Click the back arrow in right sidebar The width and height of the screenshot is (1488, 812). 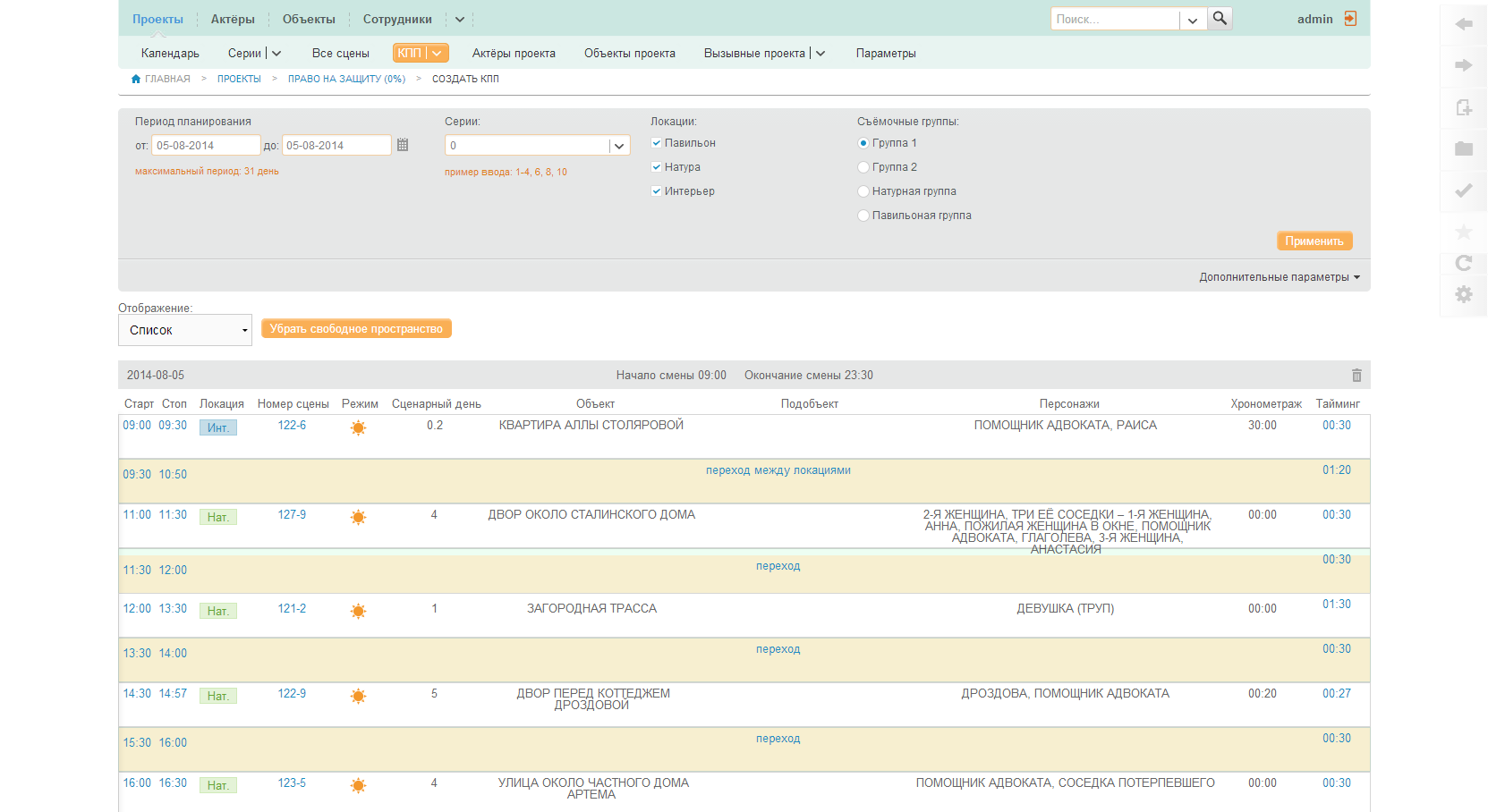(1464, 24)
